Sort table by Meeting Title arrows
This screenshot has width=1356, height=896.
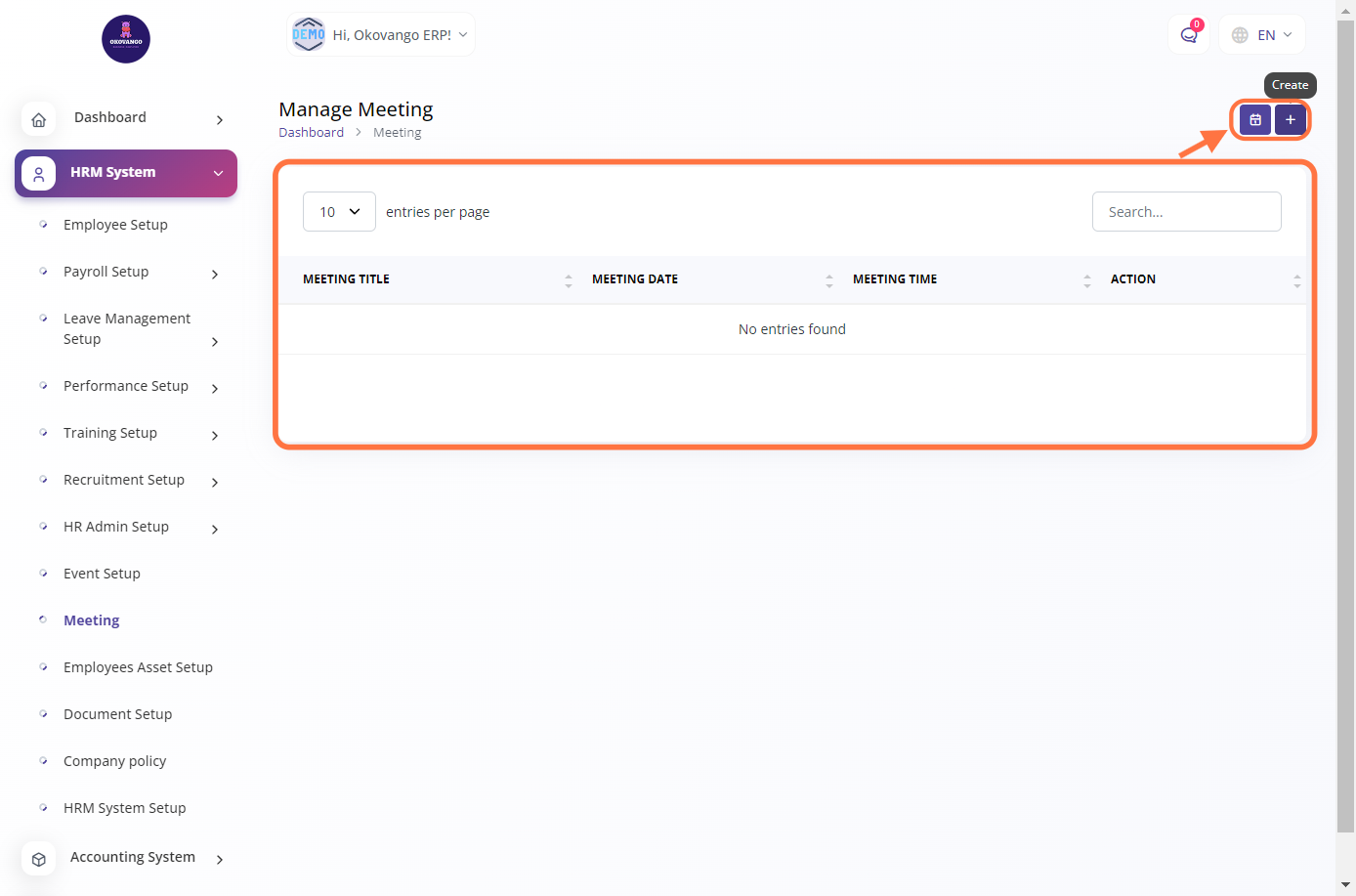568,280
